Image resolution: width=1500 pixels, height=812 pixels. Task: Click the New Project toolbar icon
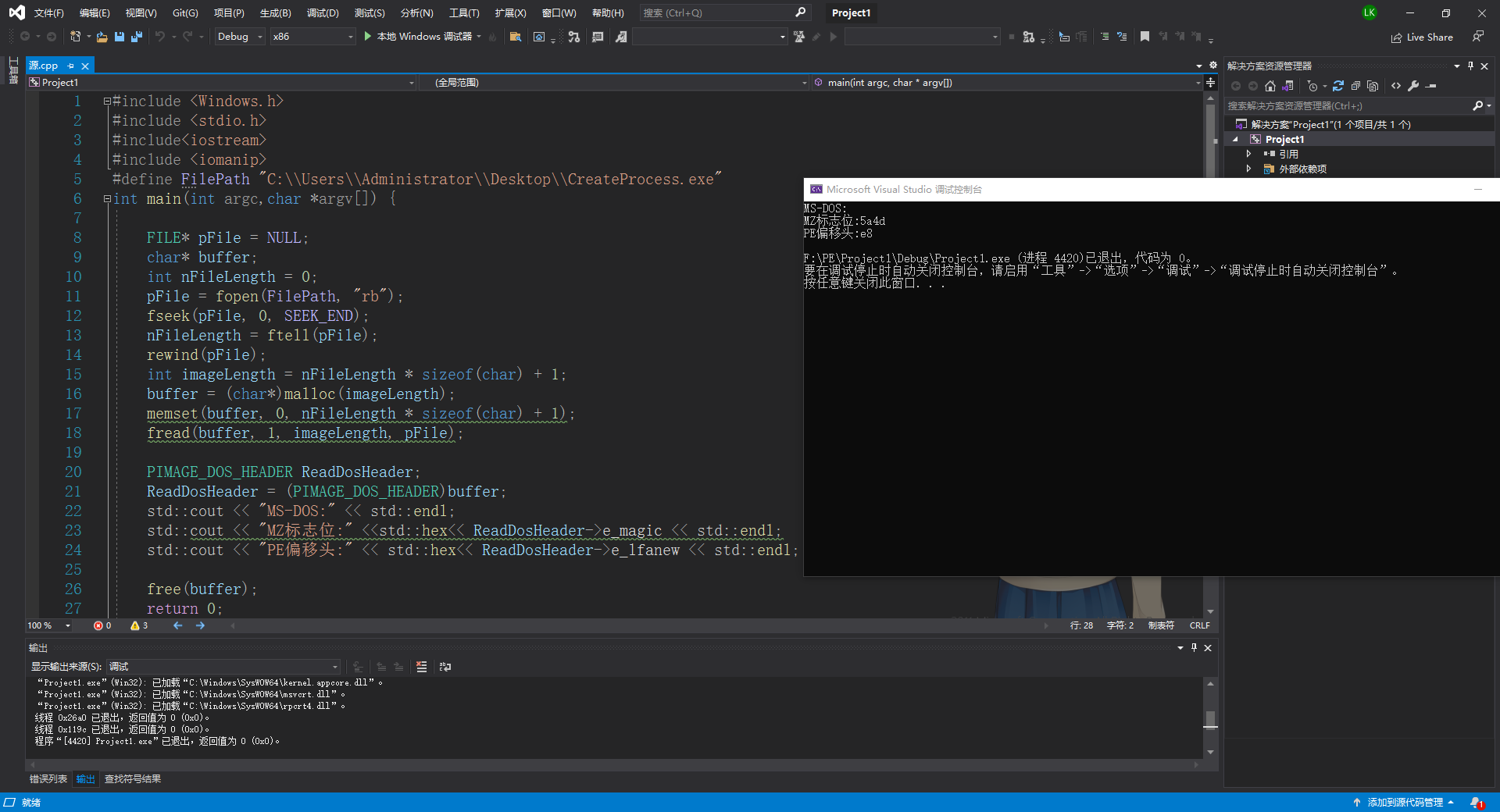point(75,37)
